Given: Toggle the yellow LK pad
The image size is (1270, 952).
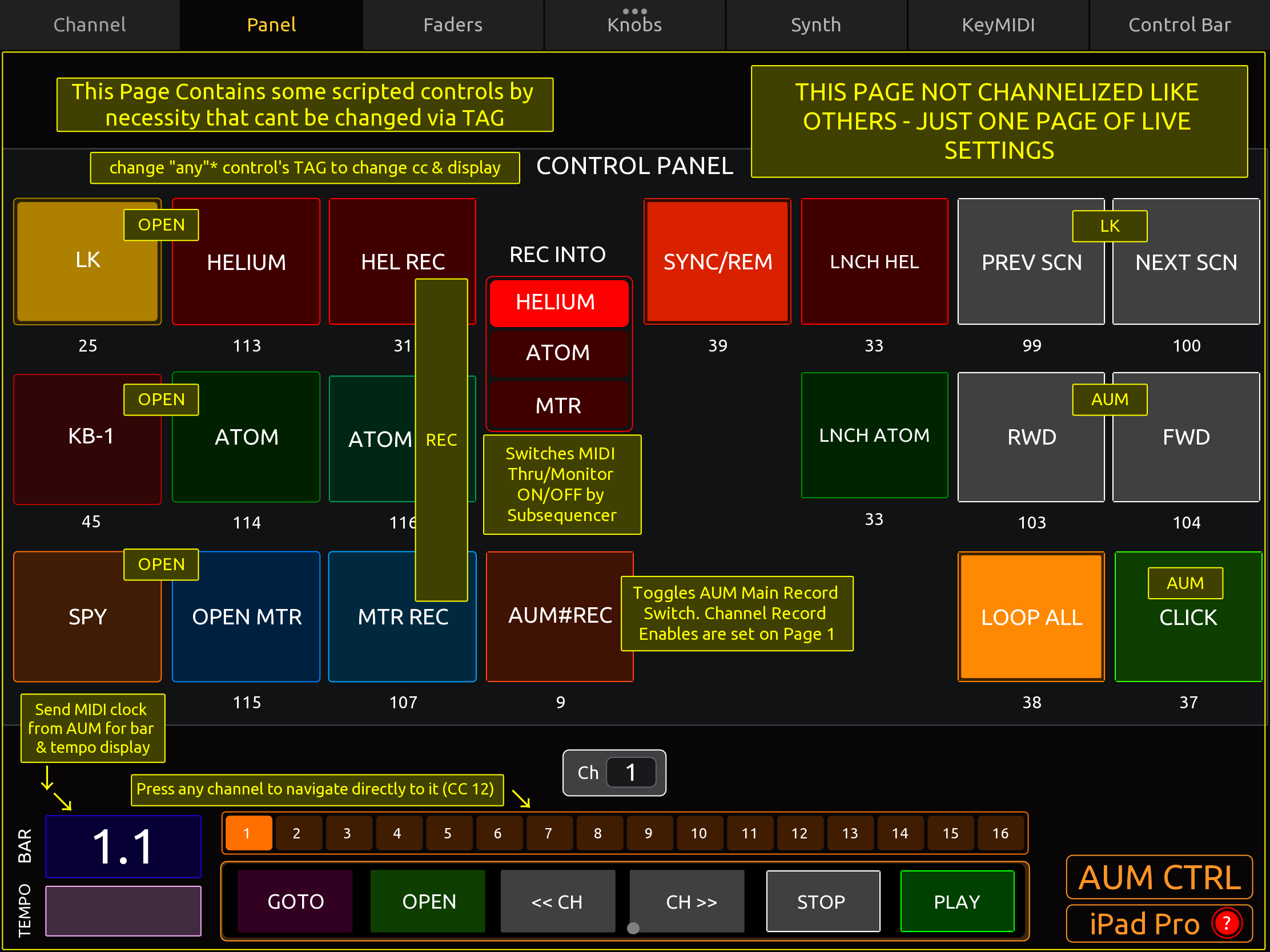Looking at the screenshot, I should (x=87, y=261).
